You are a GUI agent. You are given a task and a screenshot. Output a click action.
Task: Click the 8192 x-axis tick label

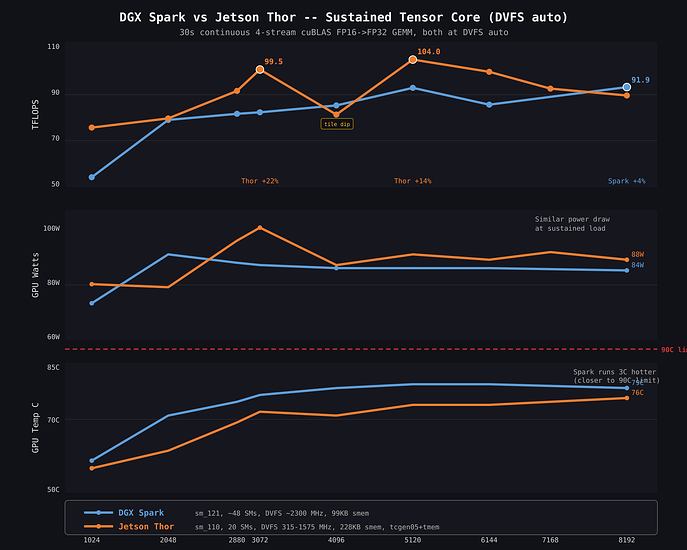coord(627,540)
